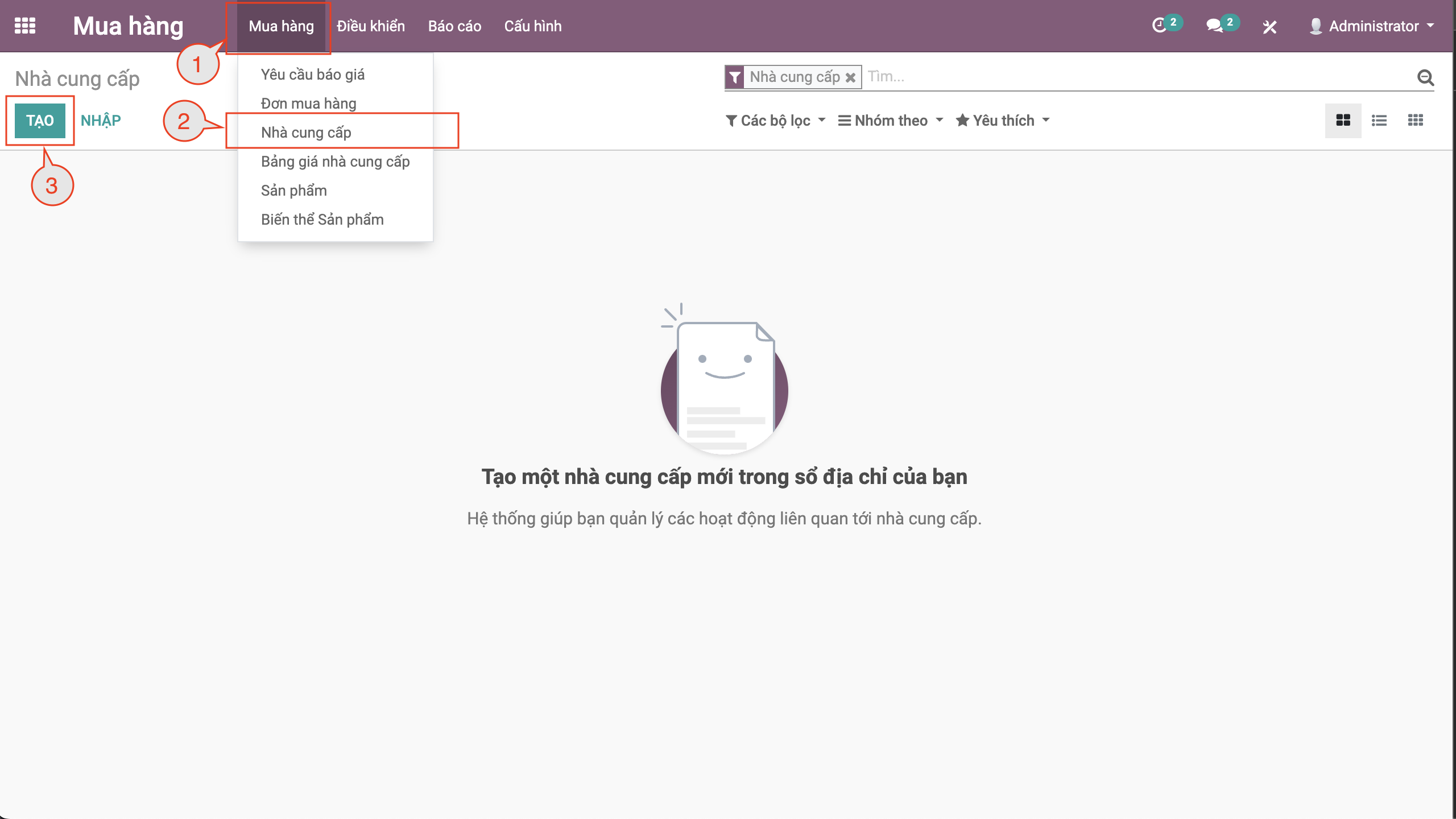
Task: Select Yêu cầu báo giá menu entry
Action: click(313, 75)
